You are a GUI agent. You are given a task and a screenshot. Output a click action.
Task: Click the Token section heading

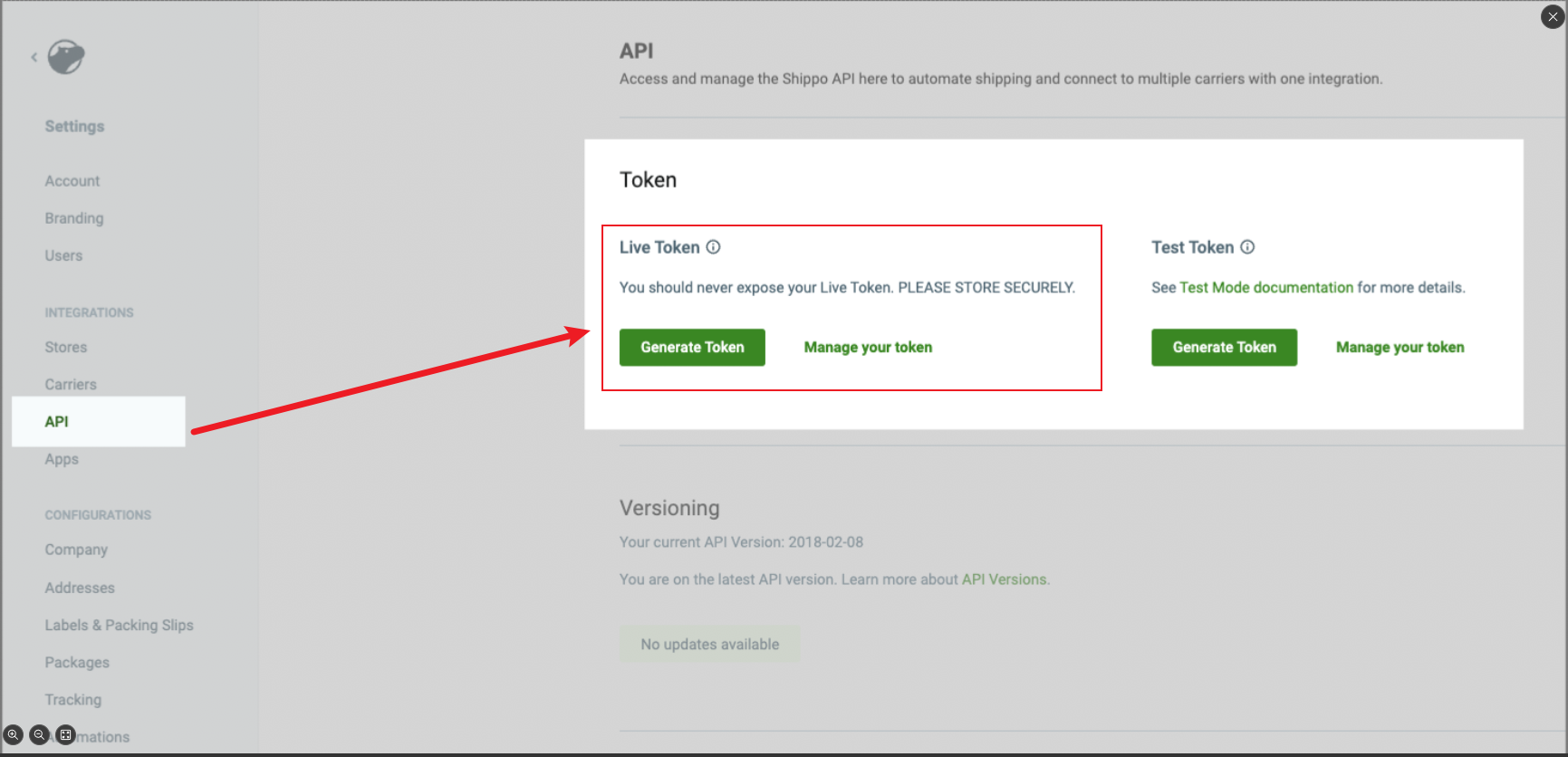click(x=648, y=180)
